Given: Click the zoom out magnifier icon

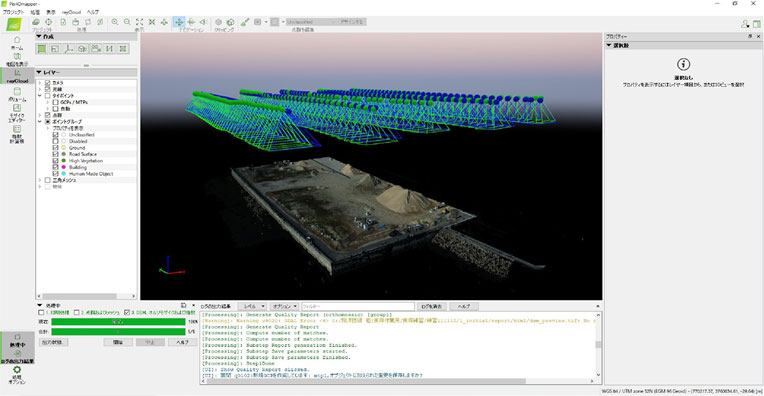Looking at the screenshot, I should 127,22.
